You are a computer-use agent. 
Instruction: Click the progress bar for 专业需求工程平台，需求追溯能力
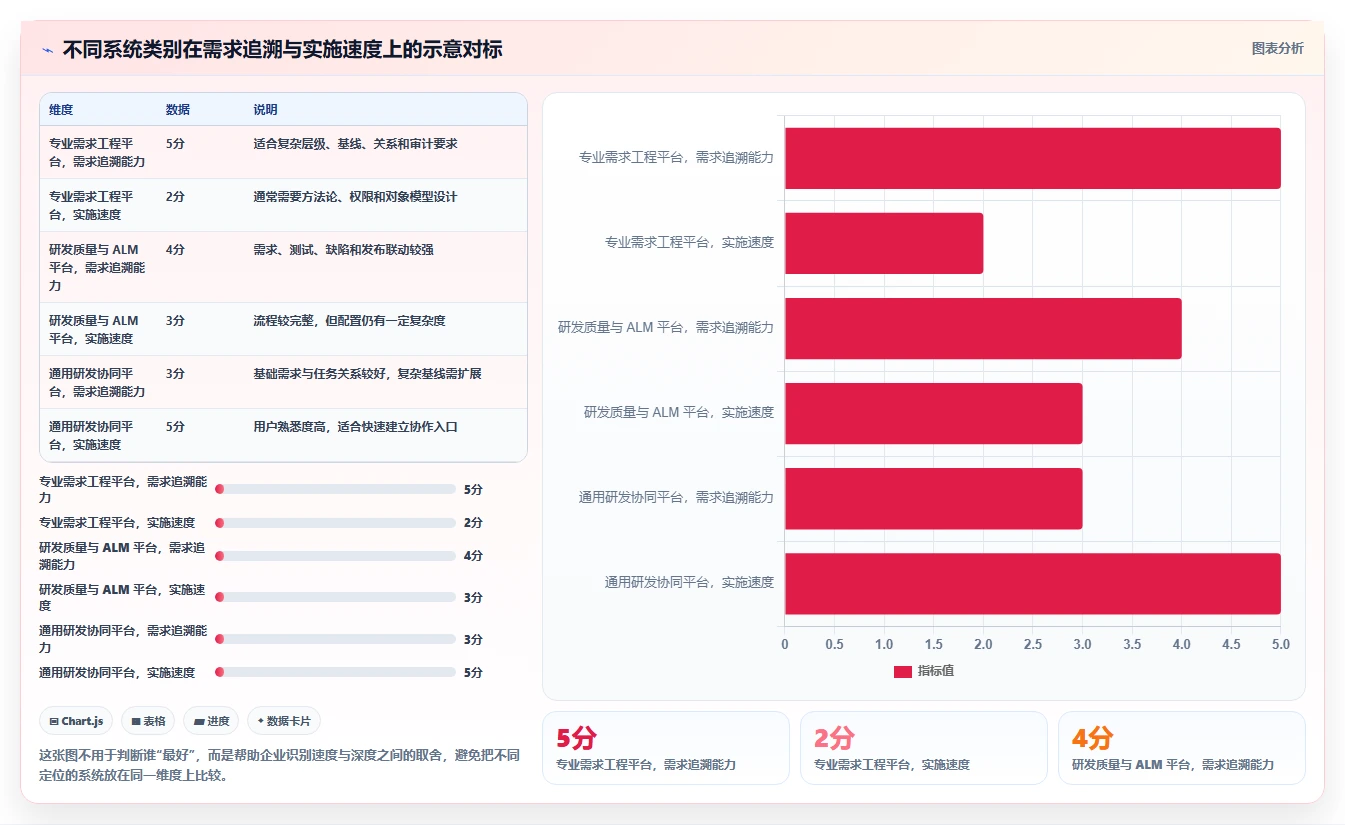335,489
